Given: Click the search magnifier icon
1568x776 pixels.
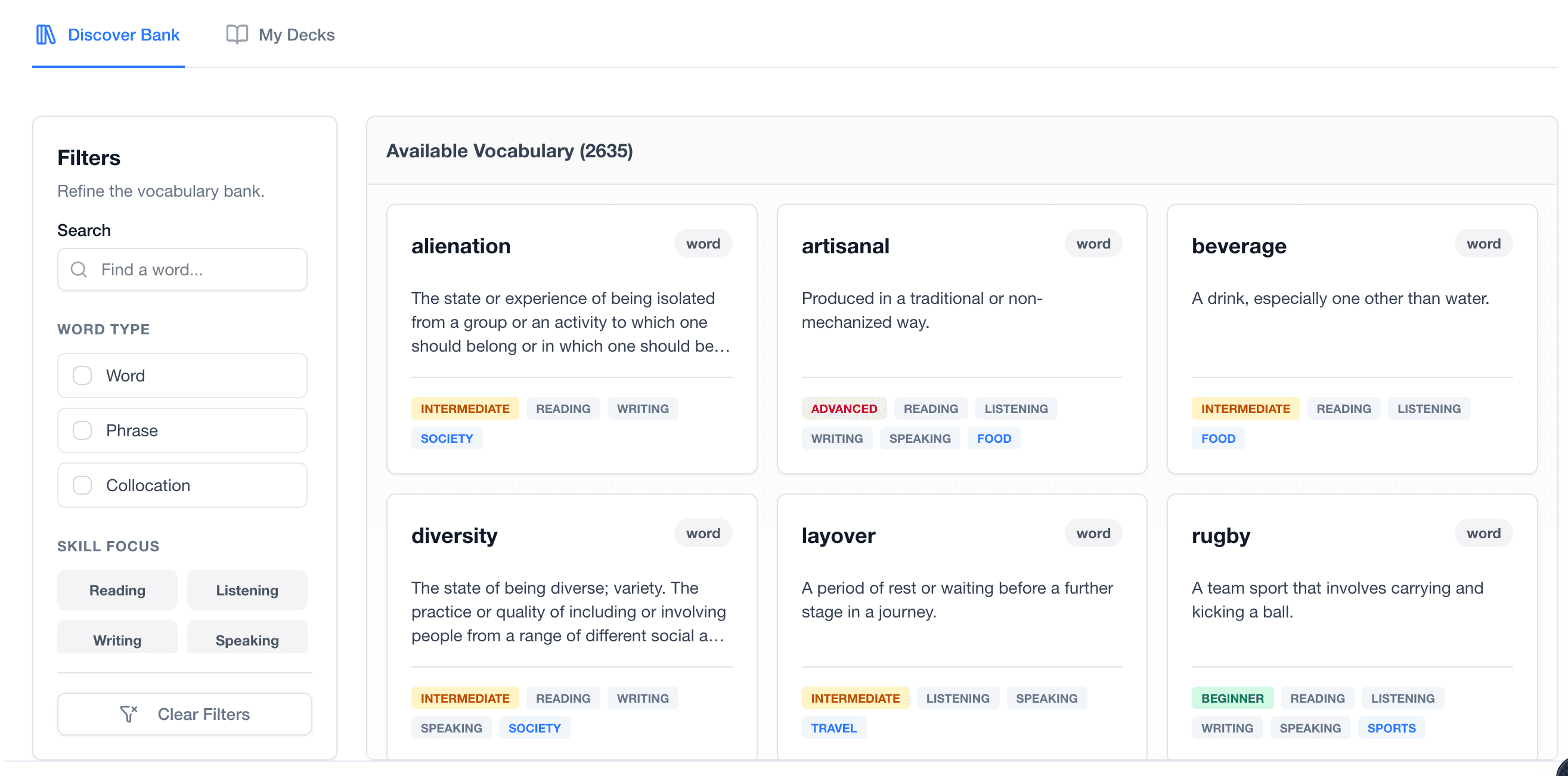Looking at the screenshot, I should [x=79, y=269].
